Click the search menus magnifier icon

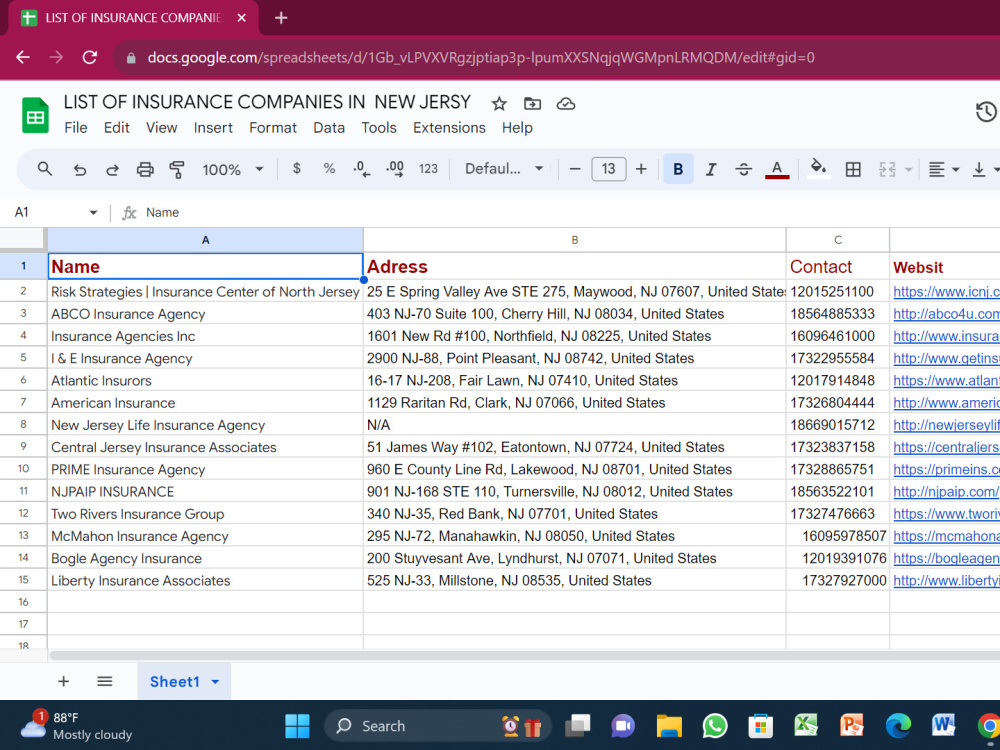44,169
